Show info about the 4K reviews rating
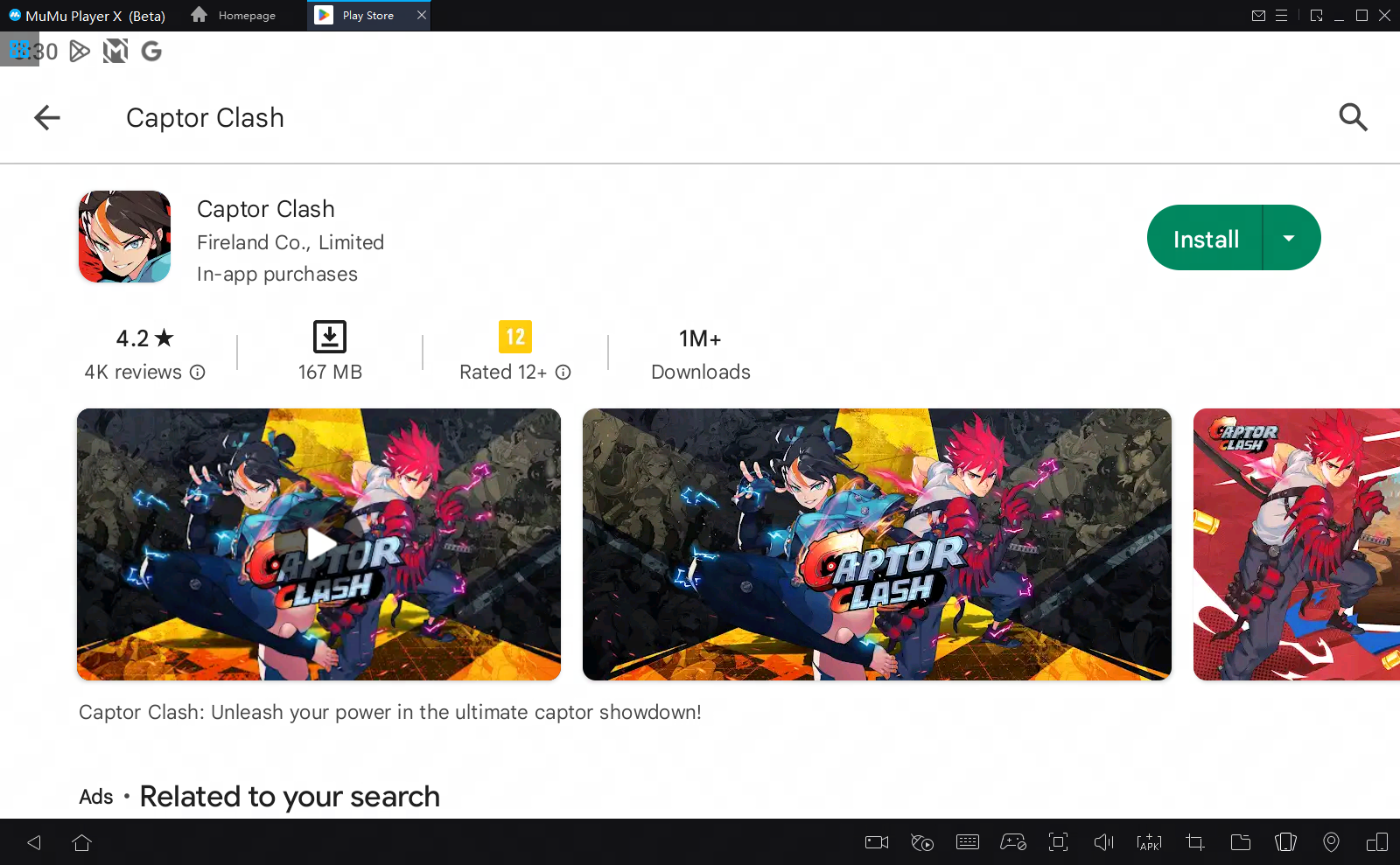This screenshot has height=865, width=1400. click(x=198, y=373)
